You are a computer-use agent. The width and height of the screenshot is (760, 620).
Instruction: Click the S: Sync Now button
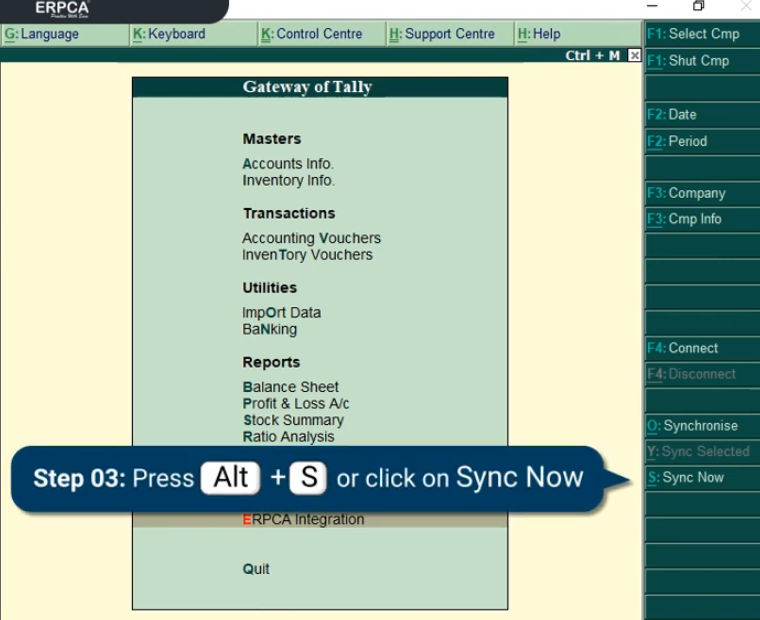pyautogui.click(x=702, y=477)
